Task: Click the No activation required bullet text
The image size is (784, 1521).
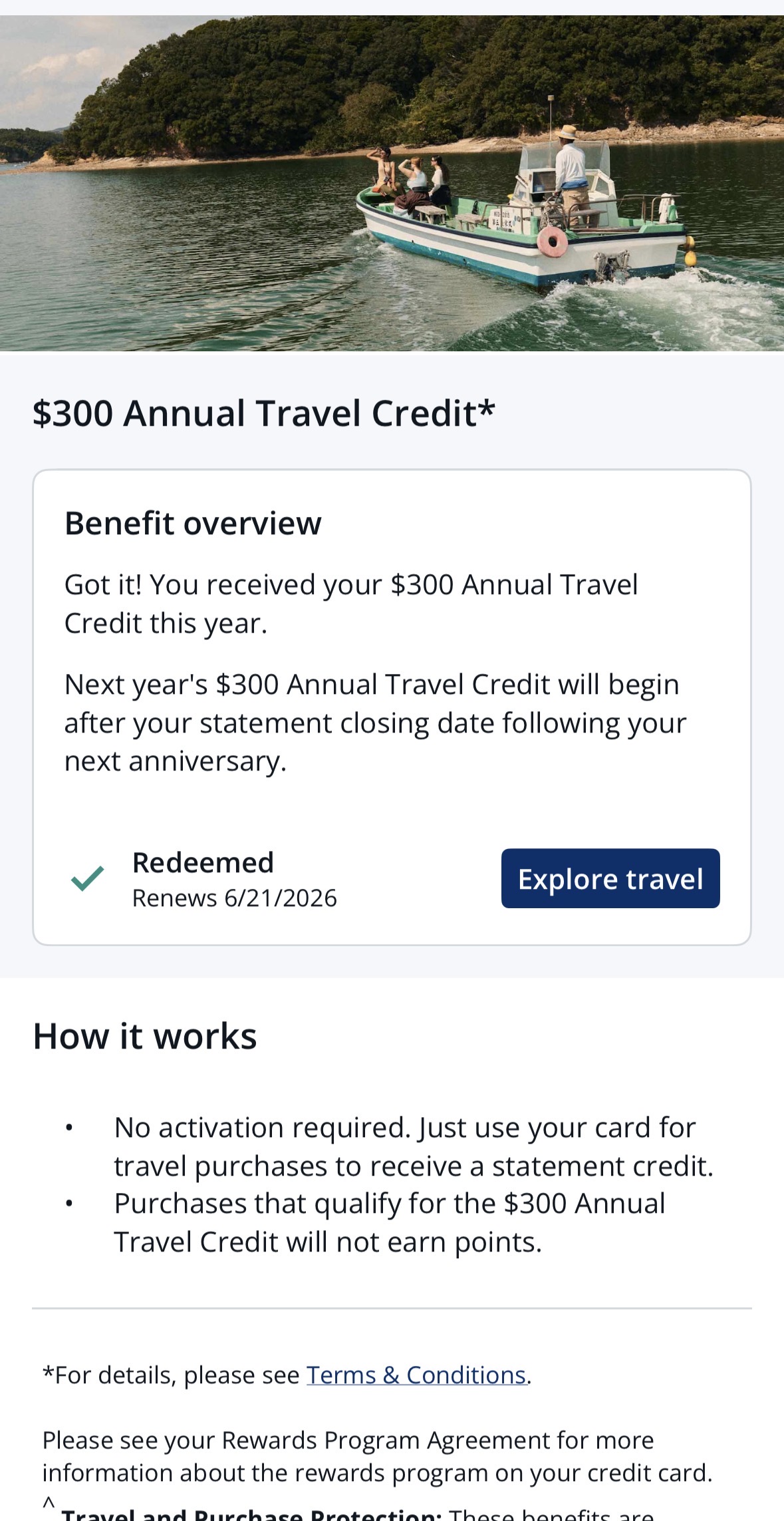Action: coord(412,1147)
